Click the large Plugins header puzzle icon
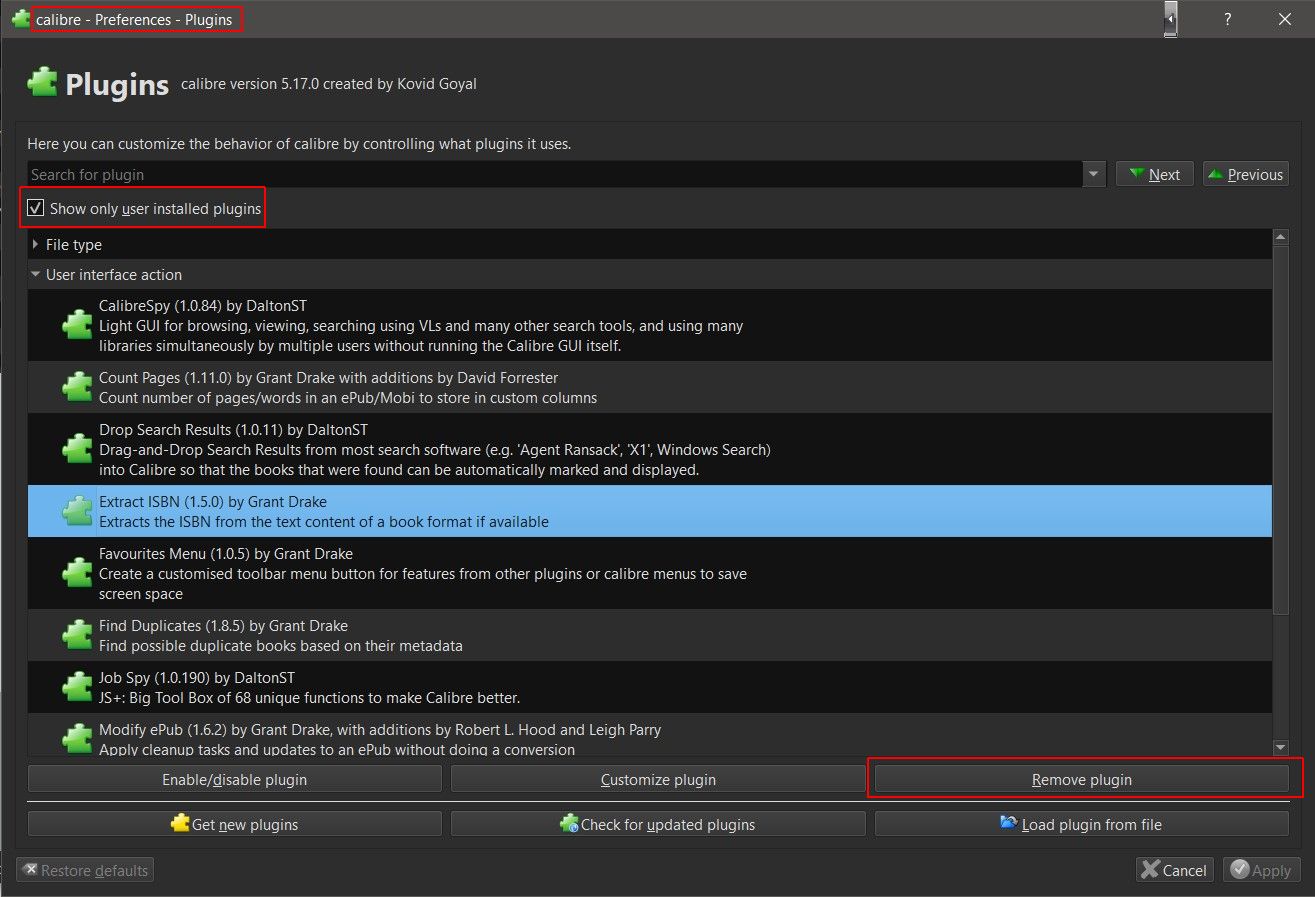The height and width of the screenshot is (897, 1315). tap(42, 83)
